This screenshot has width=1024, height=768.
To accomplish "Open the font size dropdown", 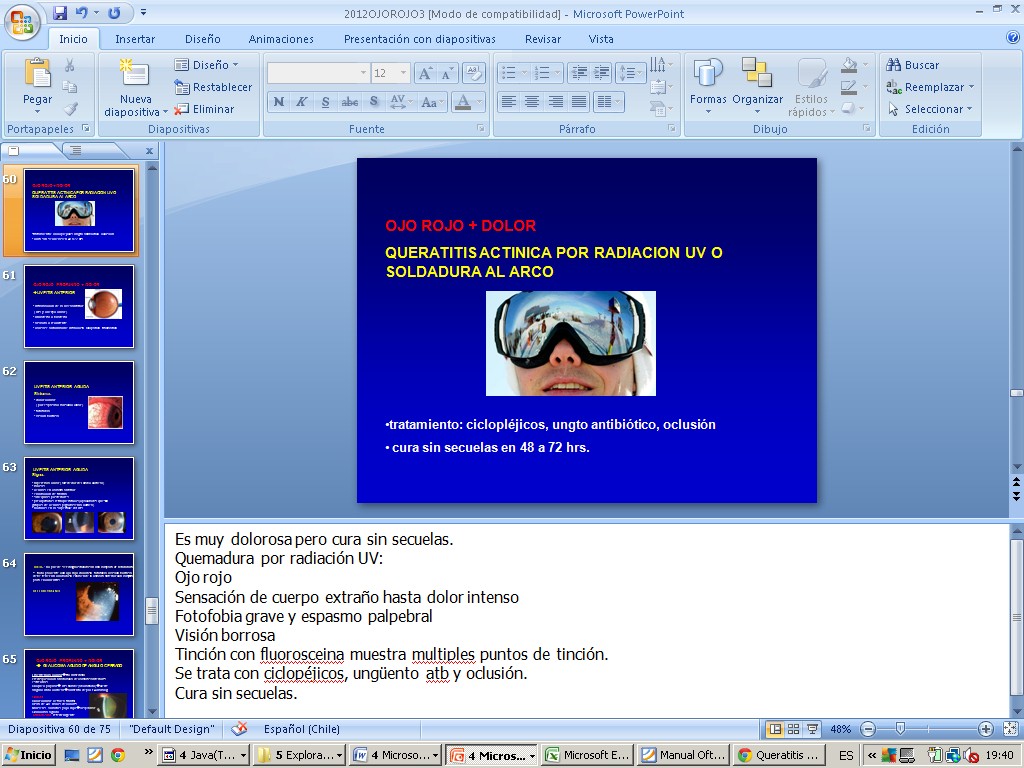I will (404, 73).
